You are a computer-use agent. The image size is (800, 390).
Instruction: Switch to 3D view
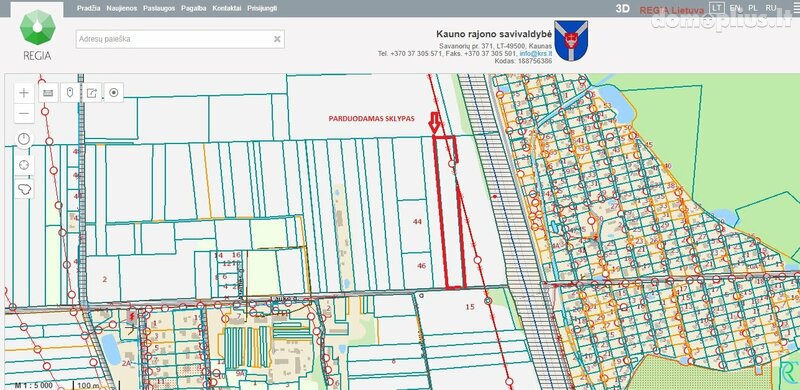tap(622, 9)
